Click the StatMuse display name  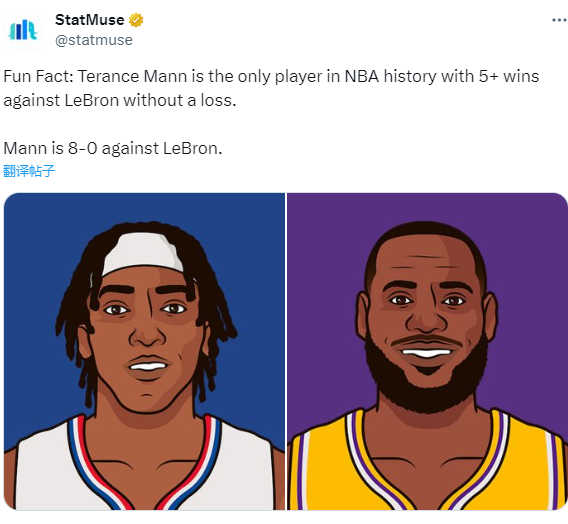[x=89, y=20]
